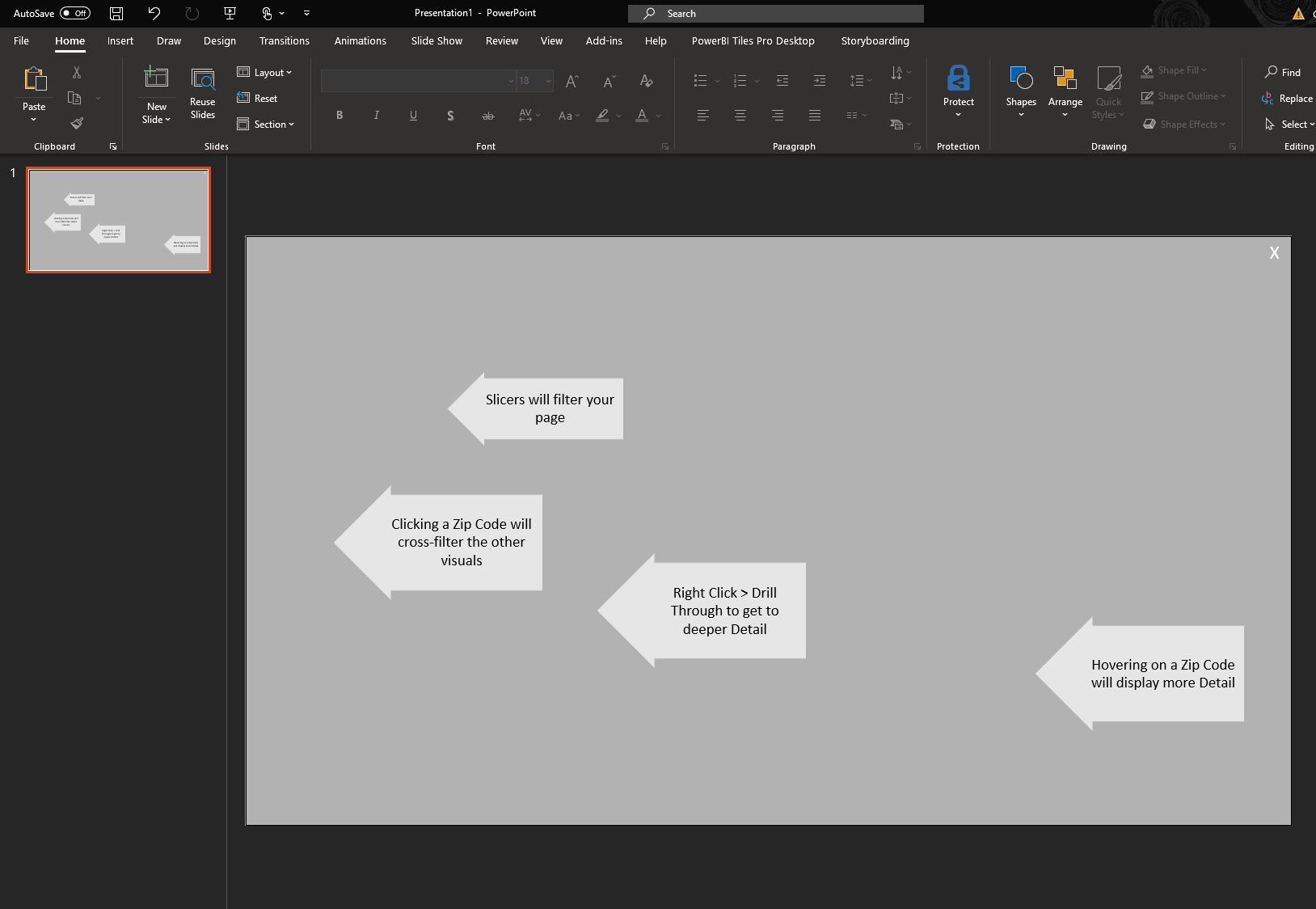The image size is (1316, 909).
Task: Open the Animations ribbon tab
Action: (361, 40)
